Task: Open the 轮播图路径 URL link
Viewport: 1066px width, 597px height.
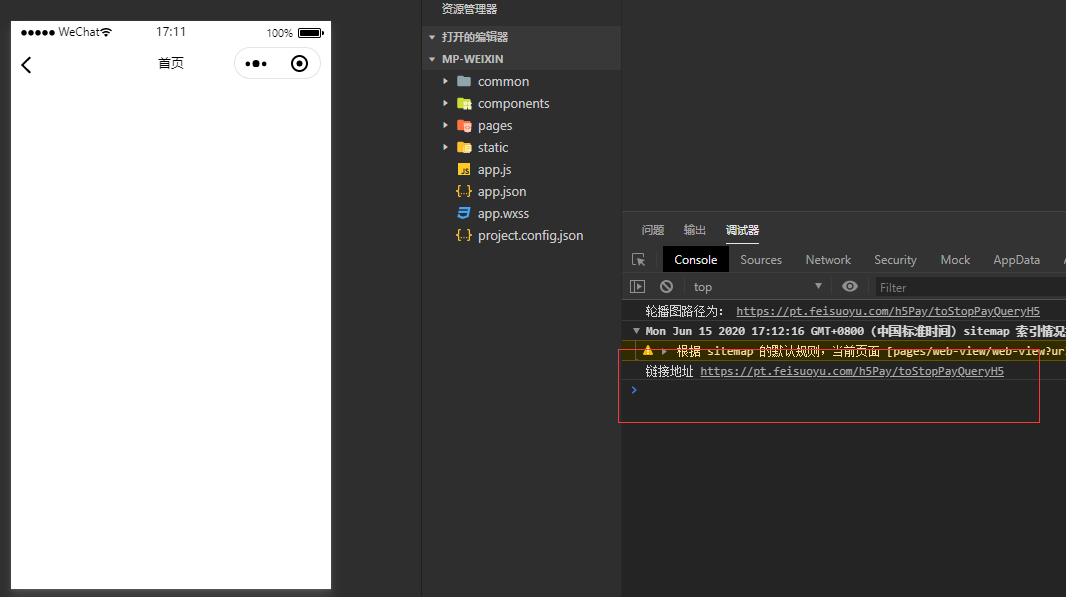Action: tap(888, 311)
